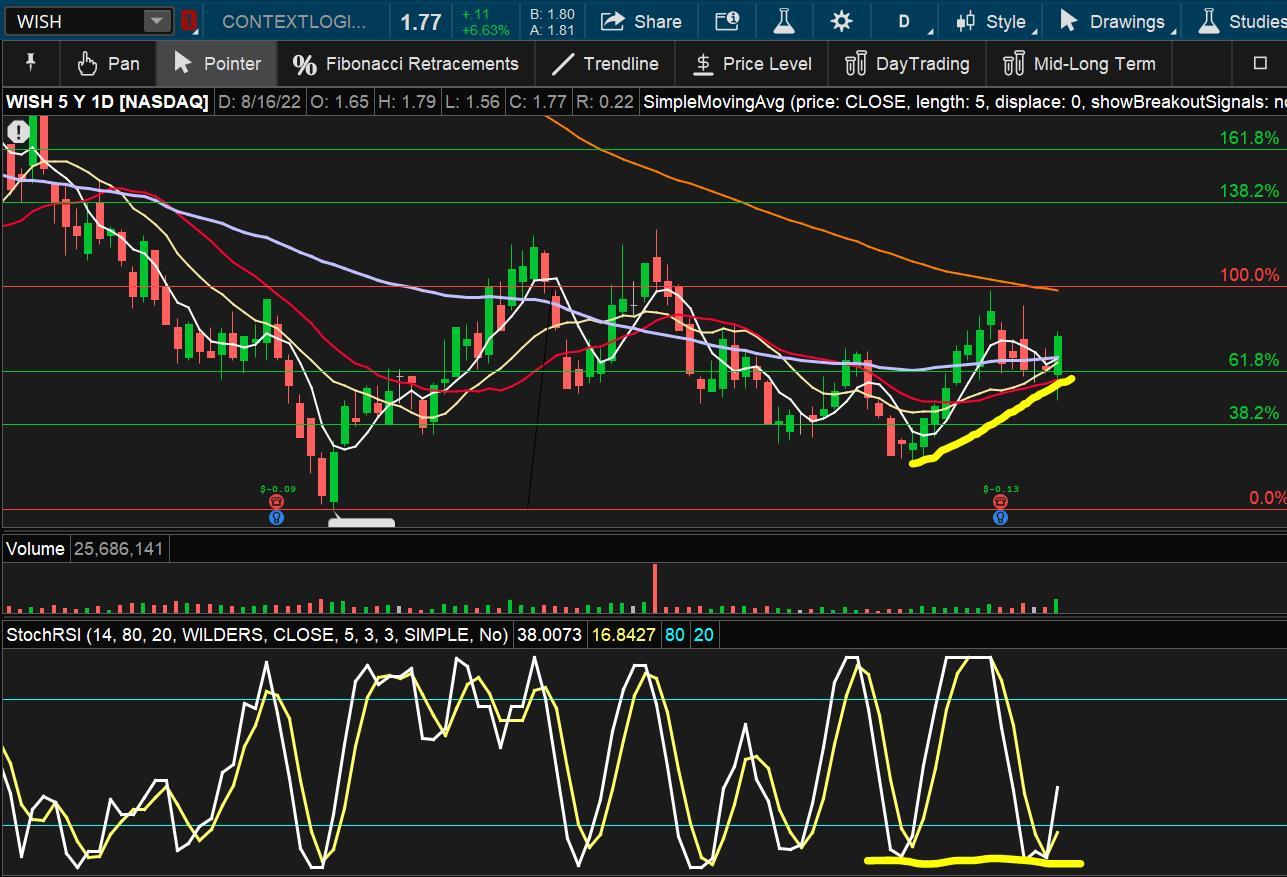Click the 61.8% Fibonacci level label
Image resolution: width=1287 pixels, height=877 pixels.
click(x=1254, y=360)
